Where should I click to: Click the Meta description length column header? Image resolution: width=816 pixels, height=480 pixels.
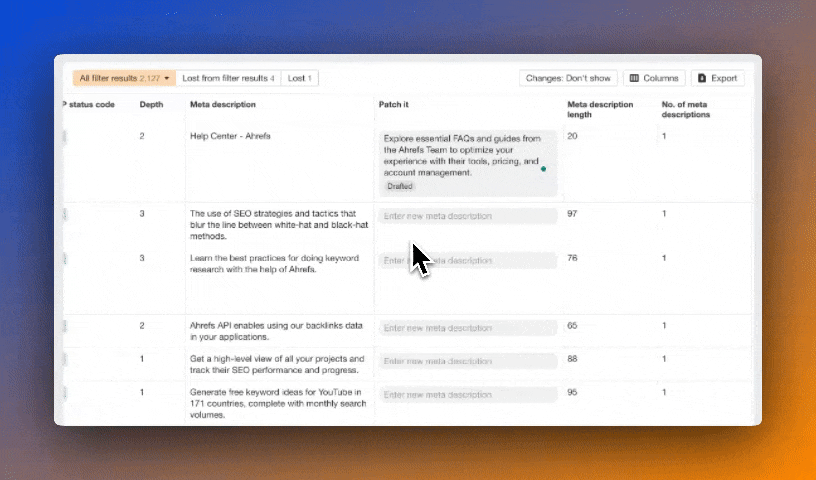tap(600, 109)
